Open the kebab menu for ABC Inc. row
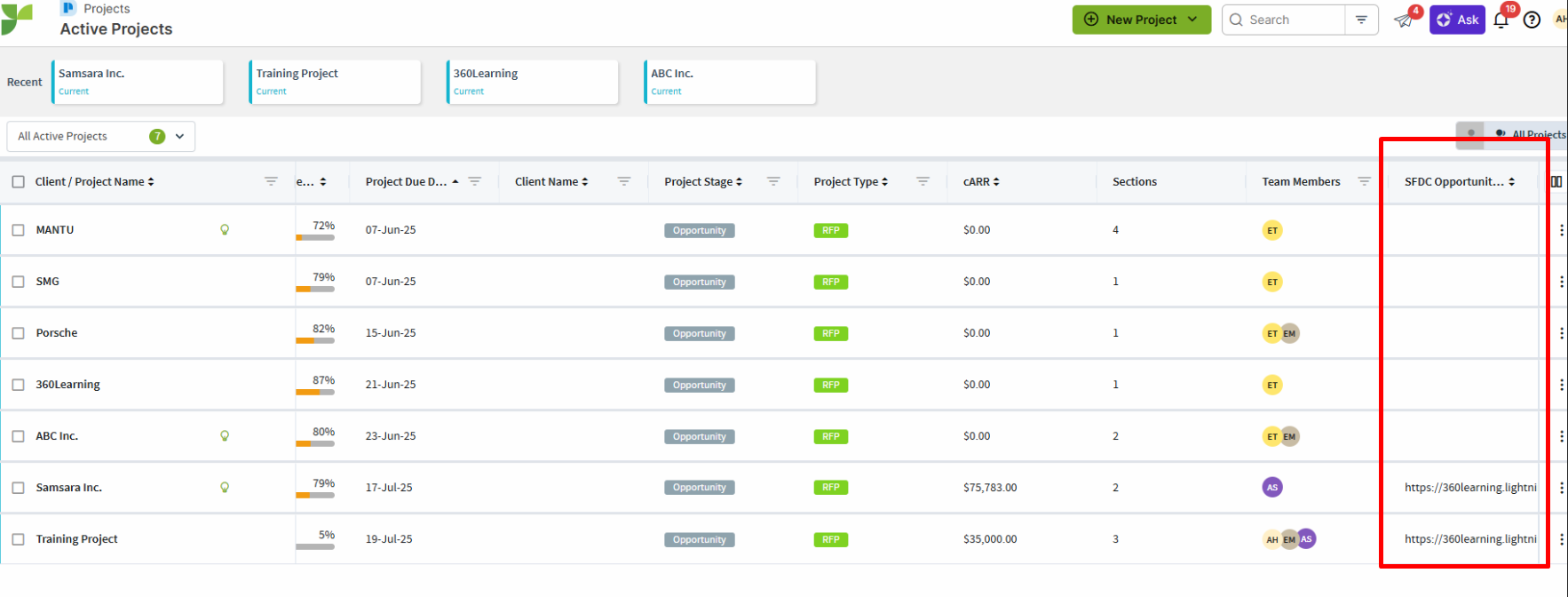 tap(1561, 436)
